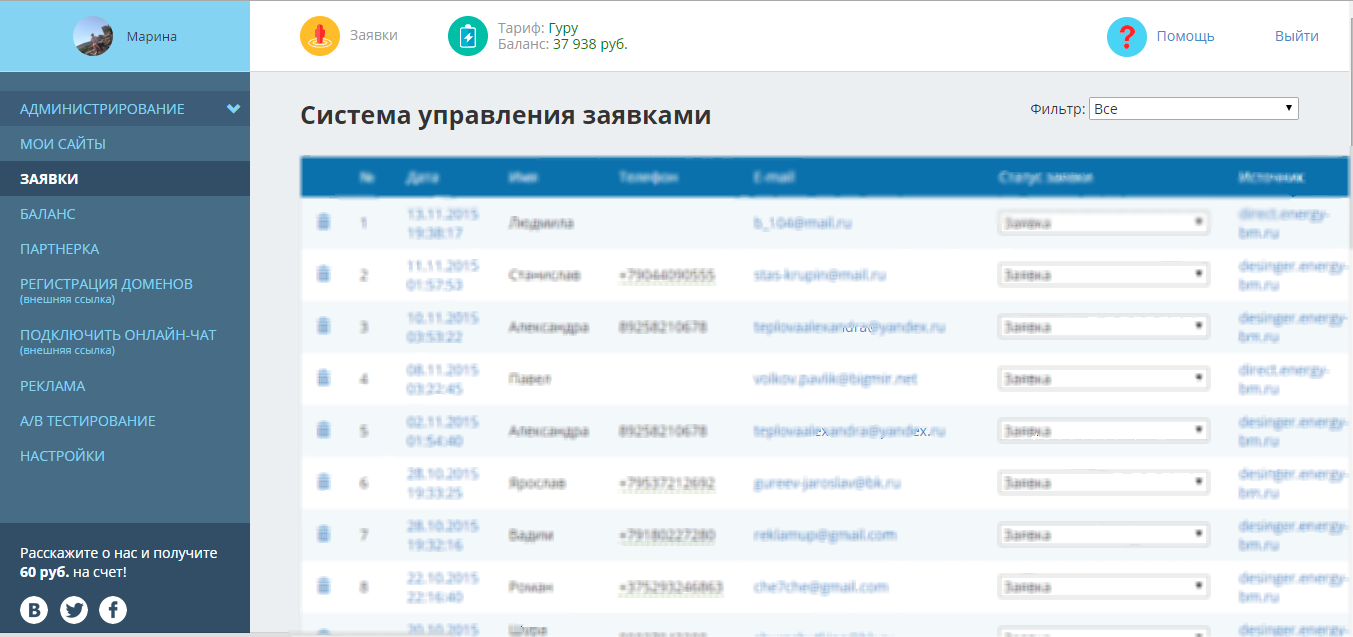Click phone number +79537212692
This screenshot has height=637, width=1353.
point(667,483)
